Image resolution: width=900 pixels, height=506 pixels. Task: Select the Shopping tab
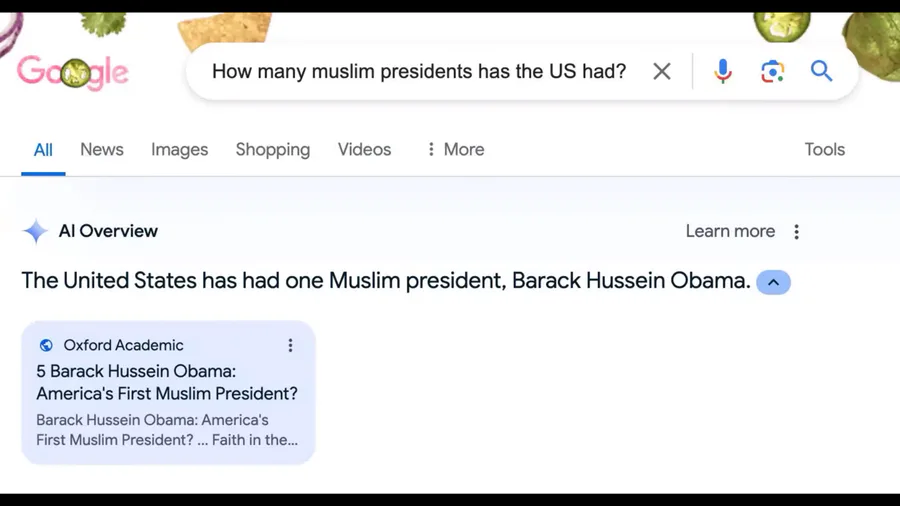[x=273, y=150]
